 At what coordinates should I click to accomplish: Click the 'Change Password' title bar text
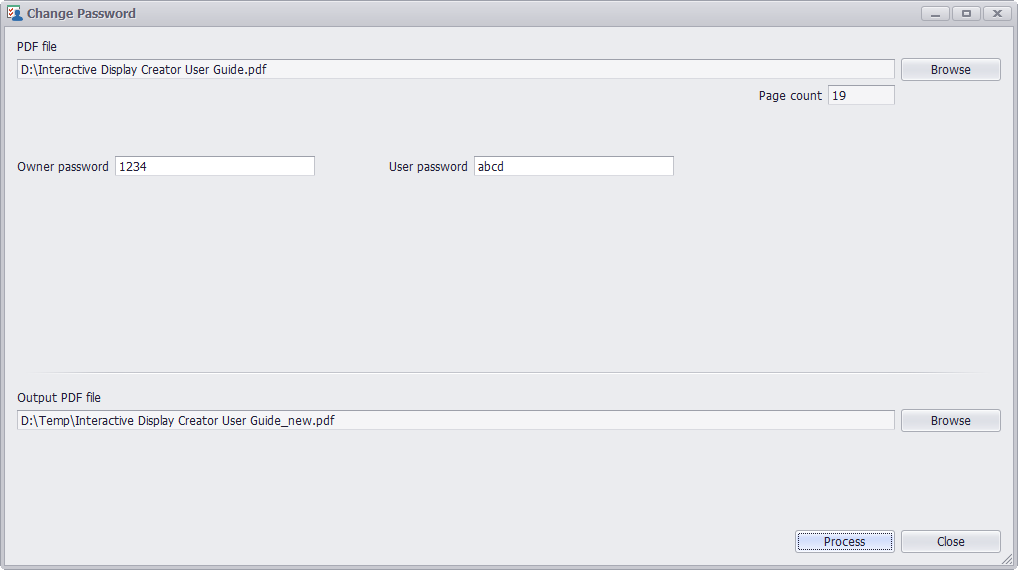point(81,14)
